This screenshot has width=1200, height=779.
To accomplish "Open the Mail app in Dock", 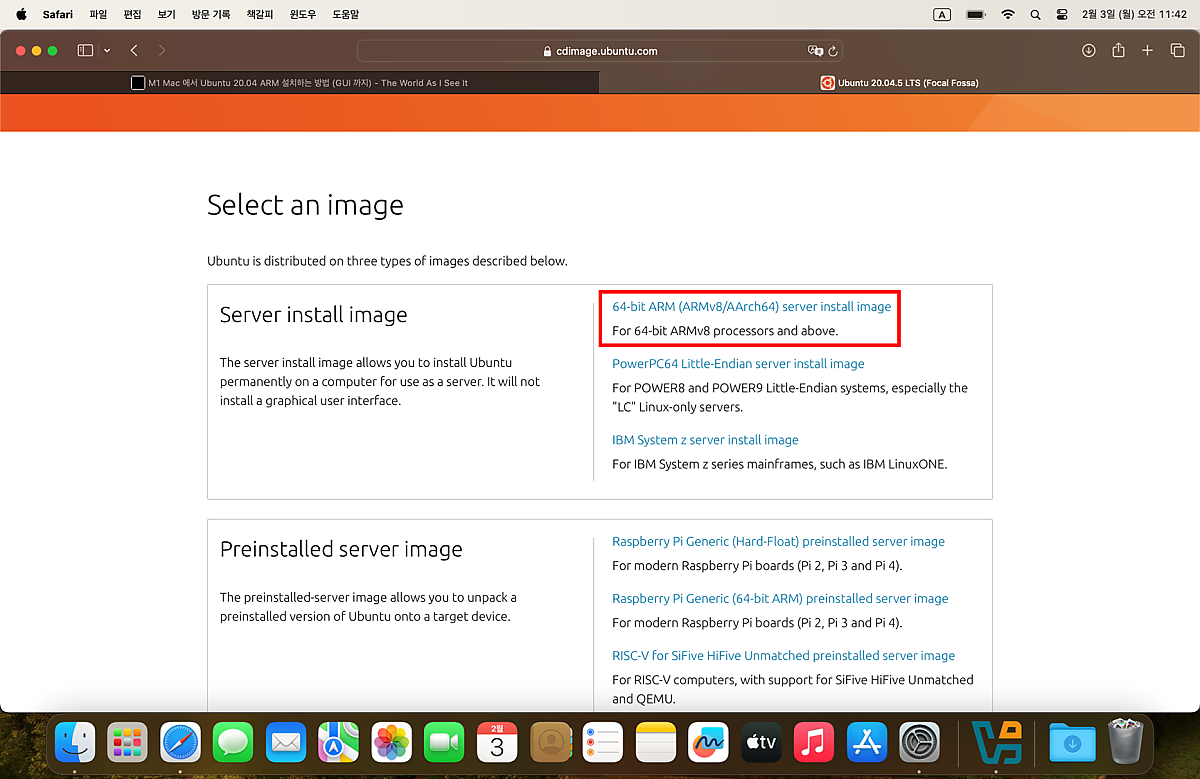I will (286, 742).
